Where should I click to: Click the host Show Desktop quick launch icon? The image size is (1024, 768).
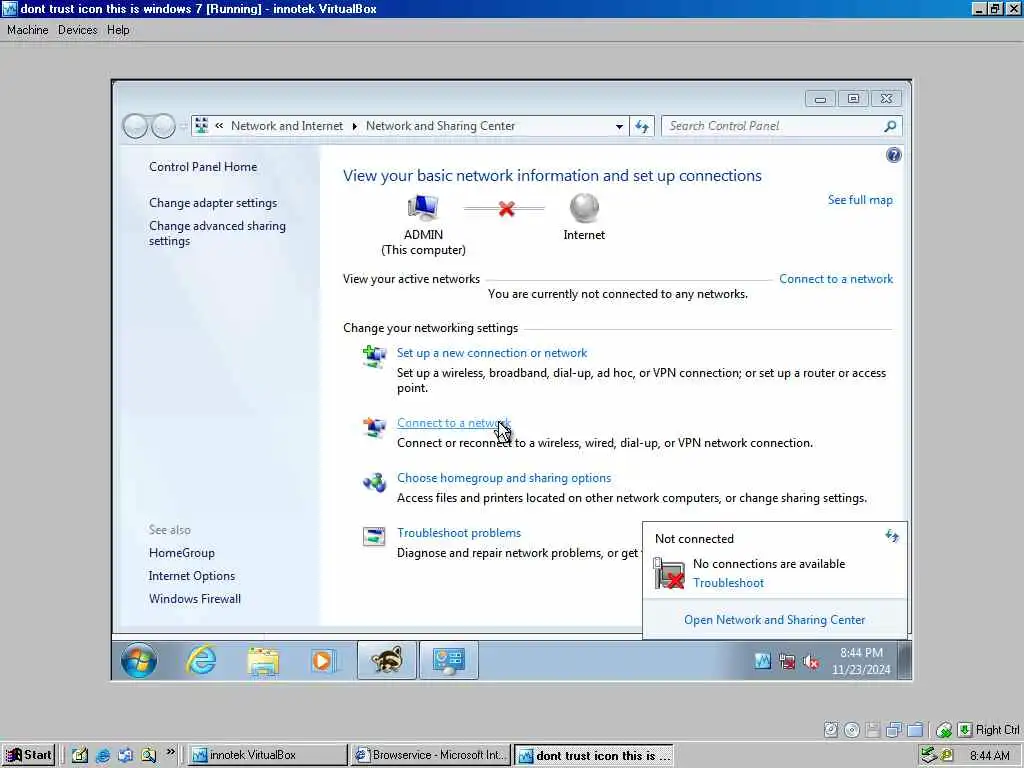pyautogui.click(x=80, y=755)
